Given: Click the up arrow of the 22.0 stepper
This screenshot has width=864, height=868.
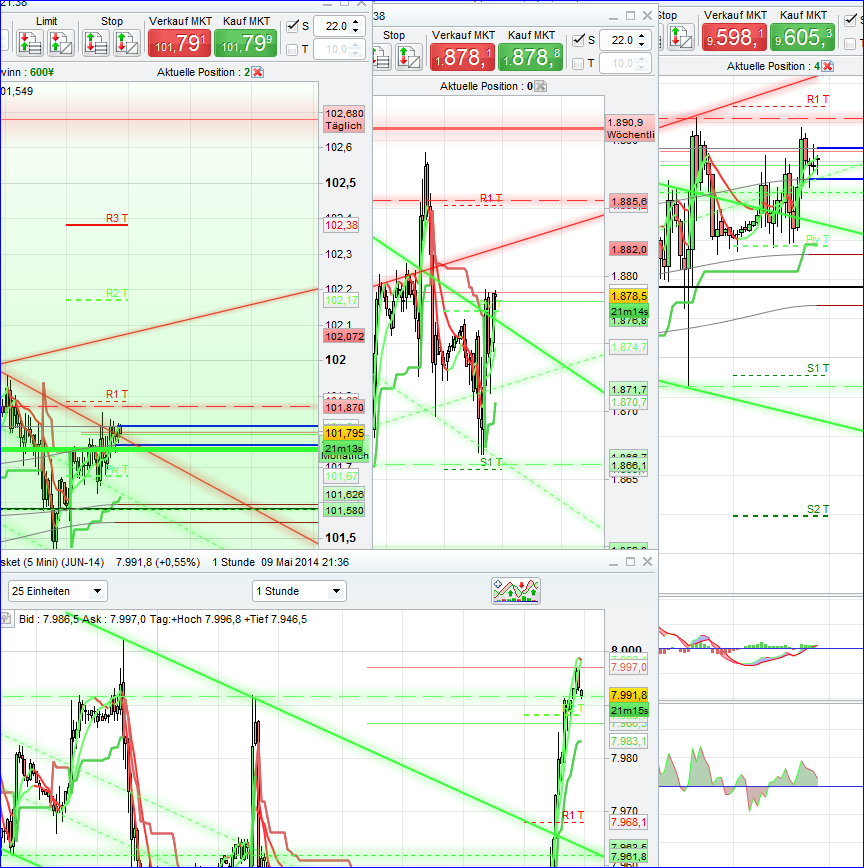Looking at the screenshot, I should [x=355, y=22].
